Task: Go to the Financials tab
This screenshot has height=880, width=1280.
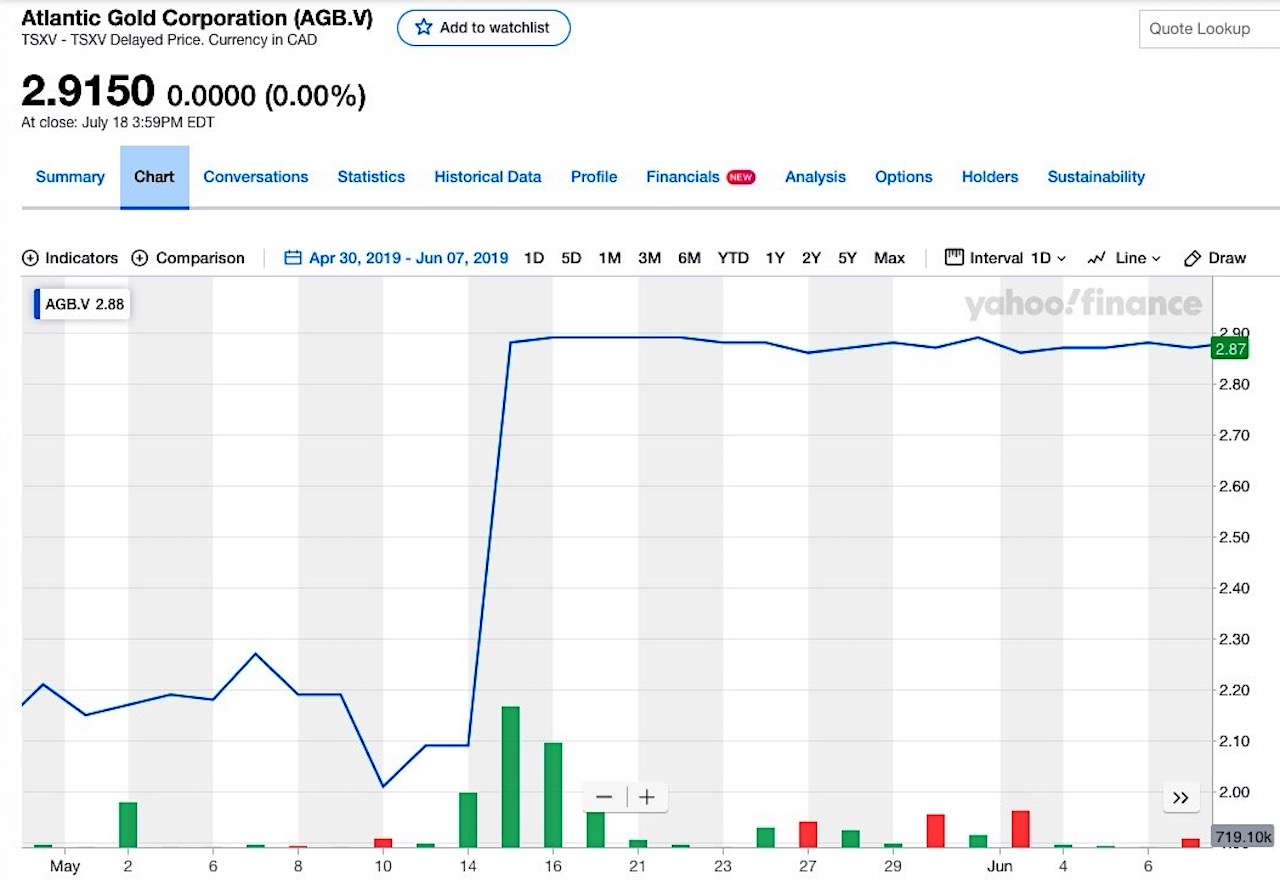Action: click(x=683, y=177)
